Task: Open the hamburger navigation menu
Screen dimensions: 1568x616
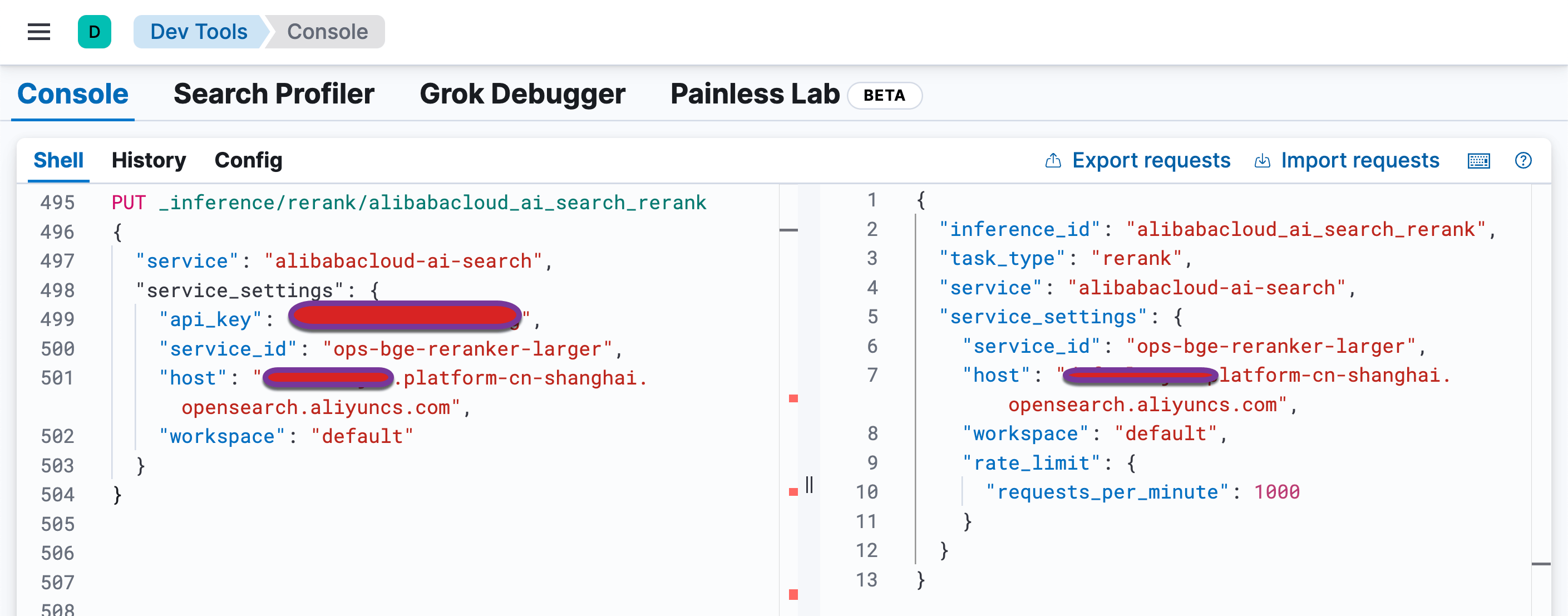Action: (39, 32)
